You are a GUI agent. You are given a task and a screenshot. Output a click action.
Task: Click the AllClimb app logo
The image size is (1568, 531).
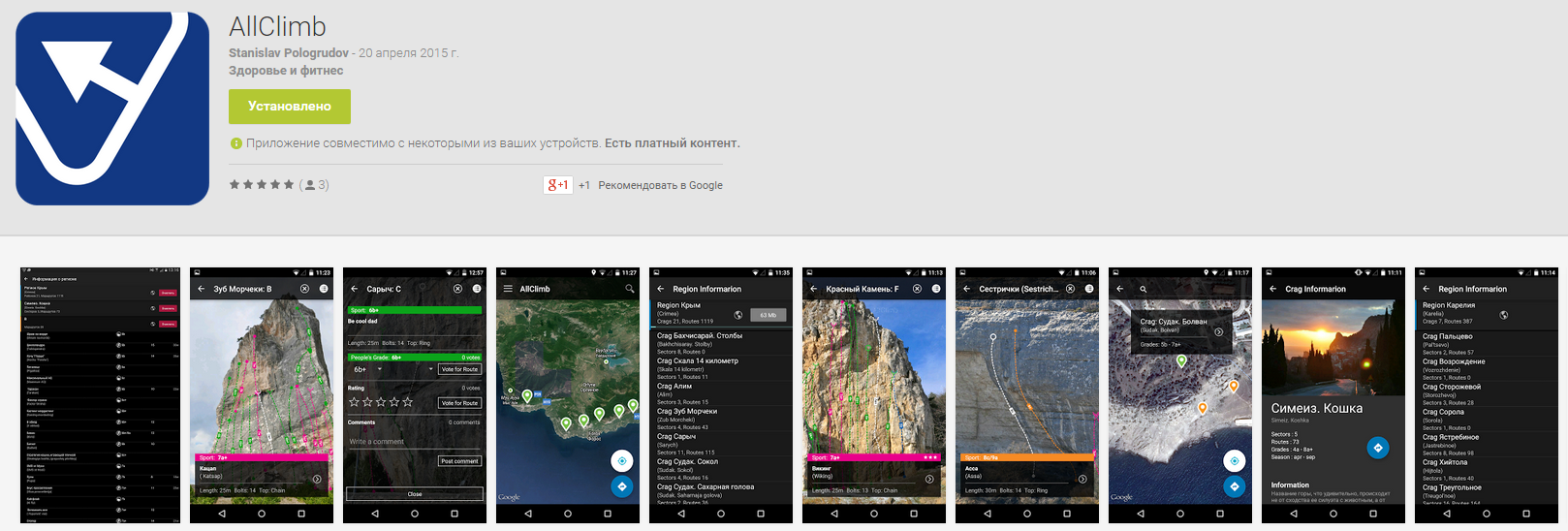112,109
